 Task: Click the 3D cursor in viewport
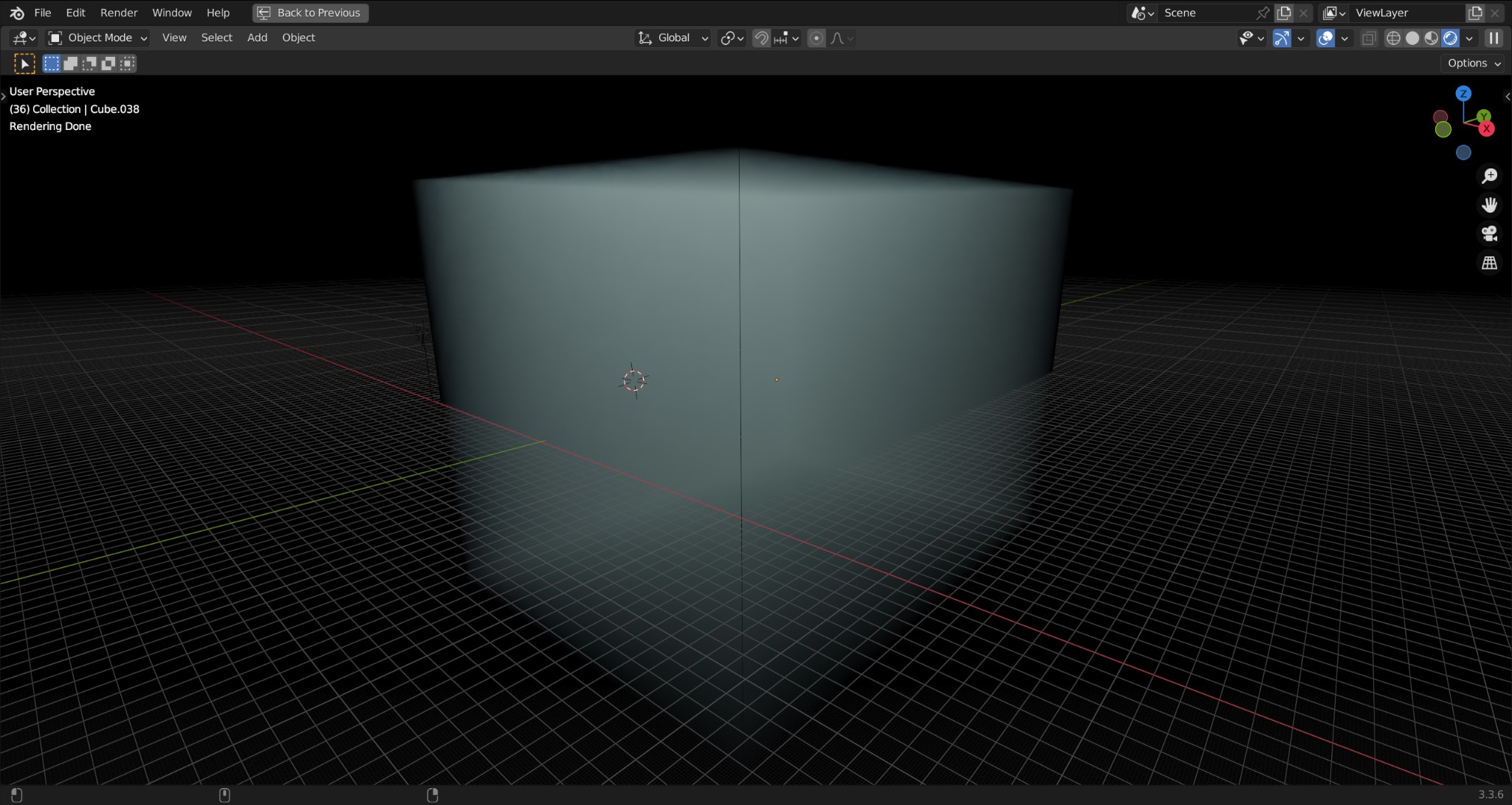click(633, 381)
